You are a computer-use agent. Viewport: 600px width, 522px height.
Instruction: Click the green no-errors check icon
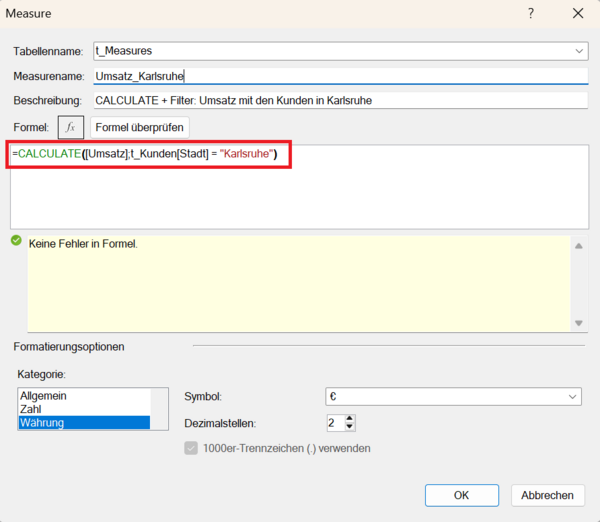click(16, 241)
